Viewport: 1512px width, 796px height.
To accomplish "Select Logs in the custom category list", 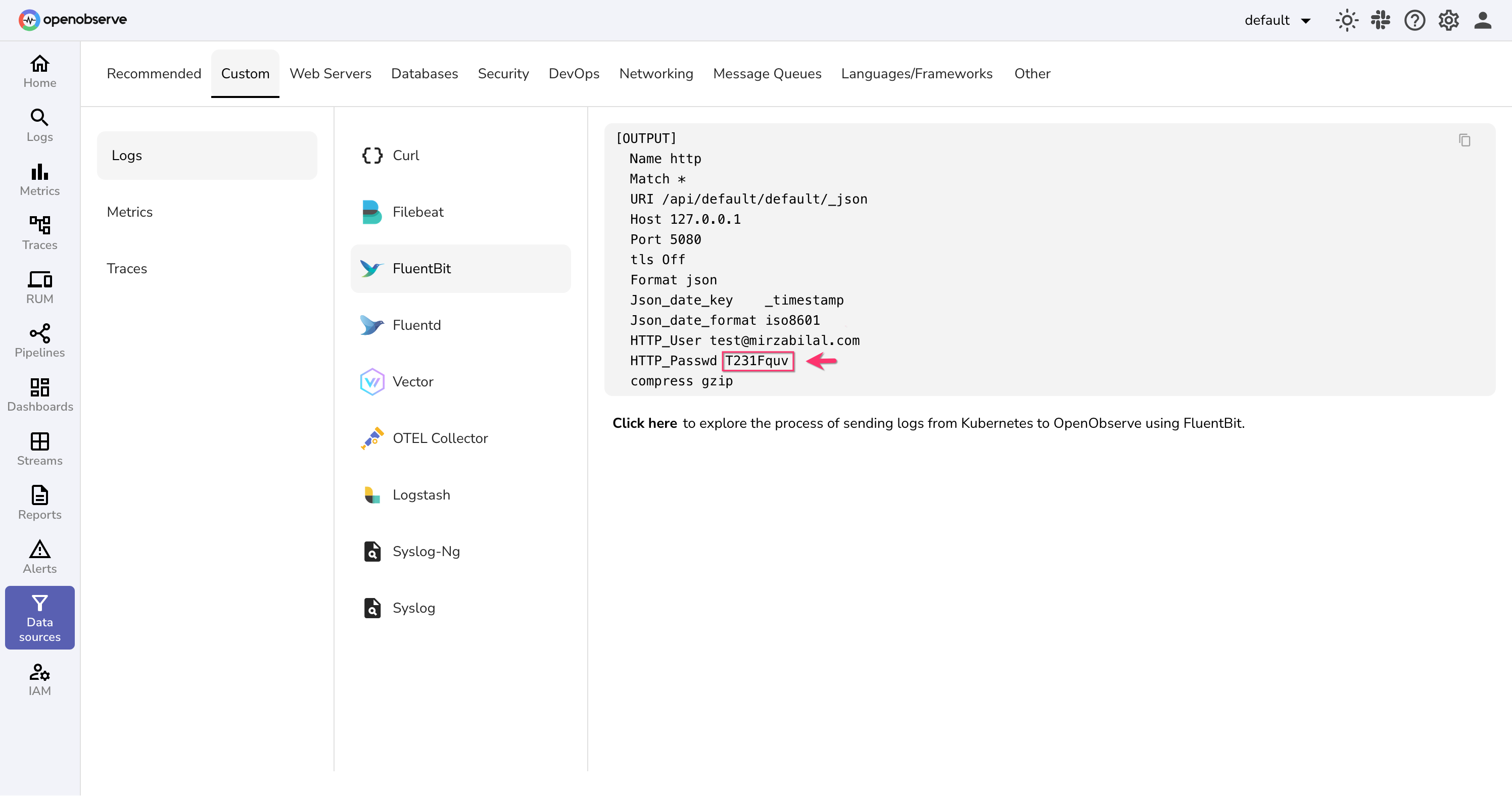I will 207,156.
